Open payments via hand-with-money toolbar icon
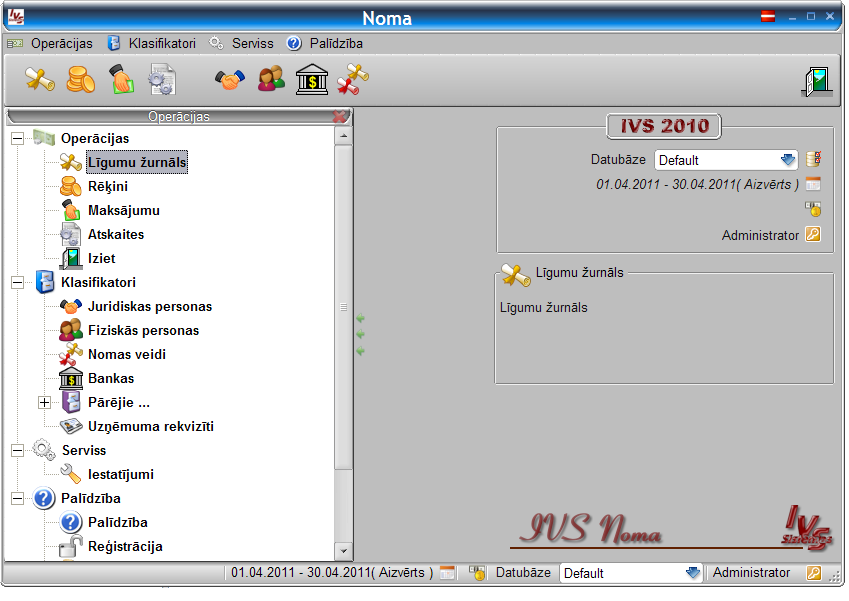The image size is (849, 601). coord(122,80)
